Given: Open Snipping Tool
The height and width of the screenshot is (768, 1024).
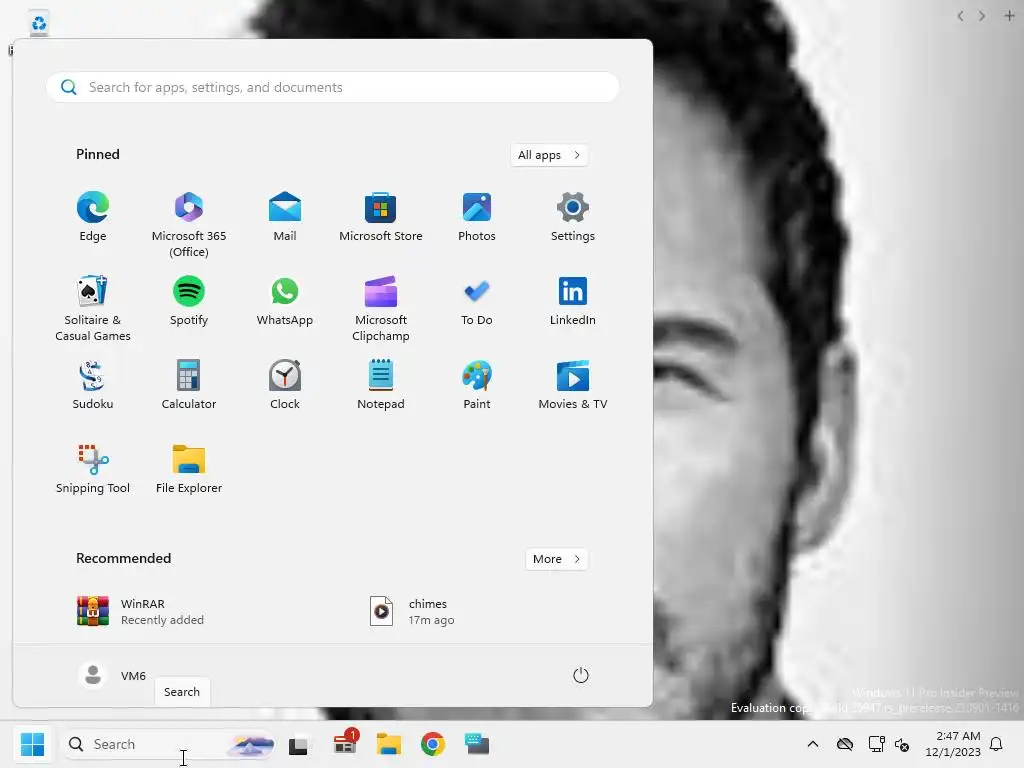Looking at the screenshot, I should (x=93, y=469).
